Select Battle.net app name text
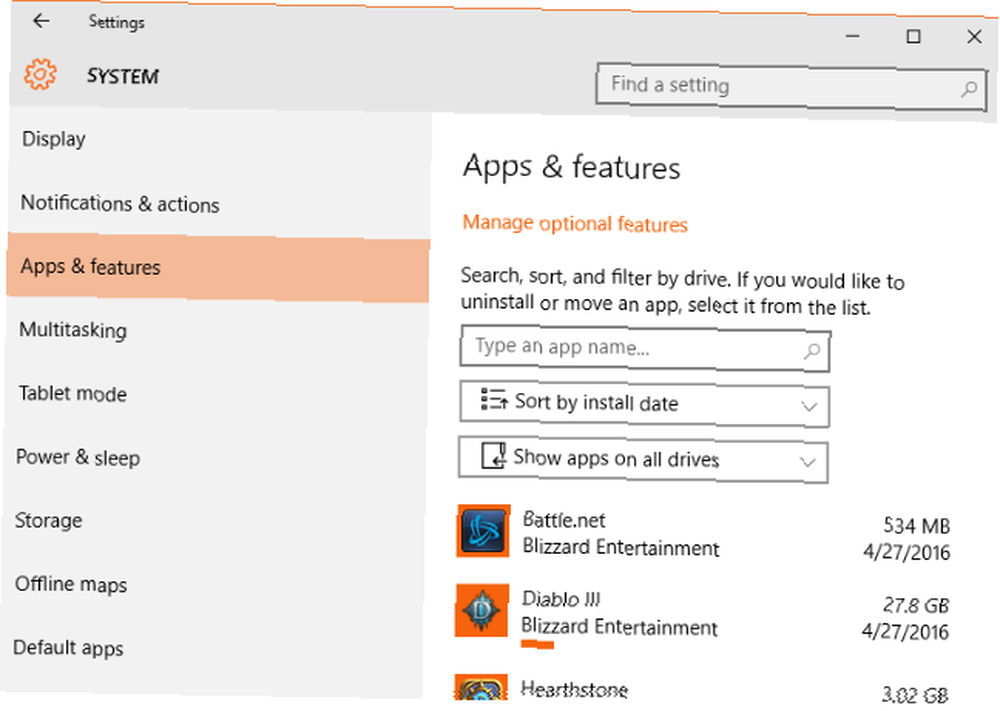1000x711 pixels. tap(564, 520)
